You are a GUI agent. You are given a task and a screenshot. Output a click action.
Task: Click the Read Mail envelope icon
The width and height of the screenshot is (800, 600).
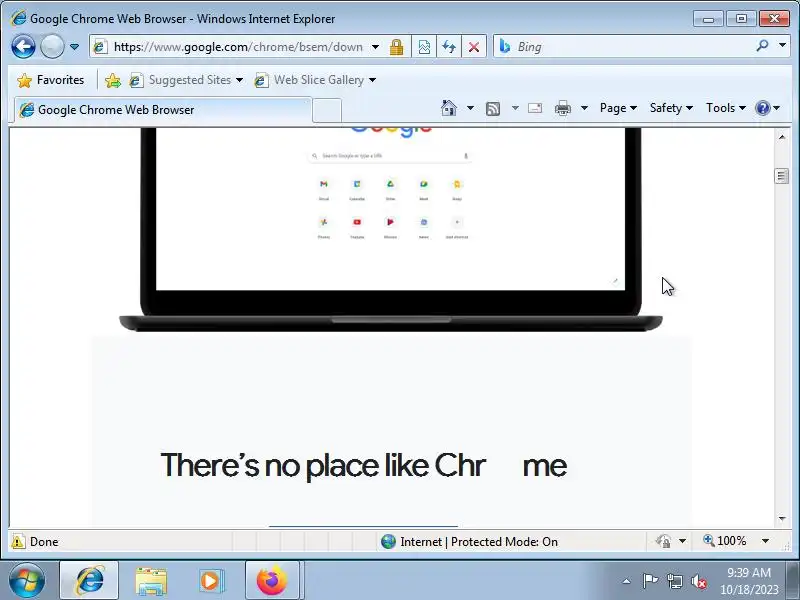coord(535,108)
